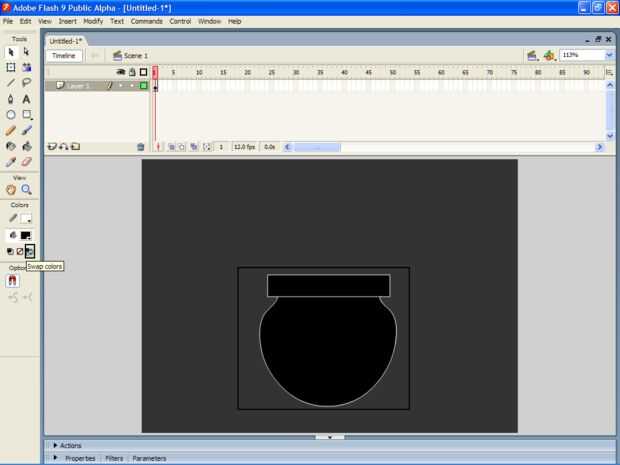Open the Modify menu
This screenshot has height=465, width=620.
click(93, 21)
